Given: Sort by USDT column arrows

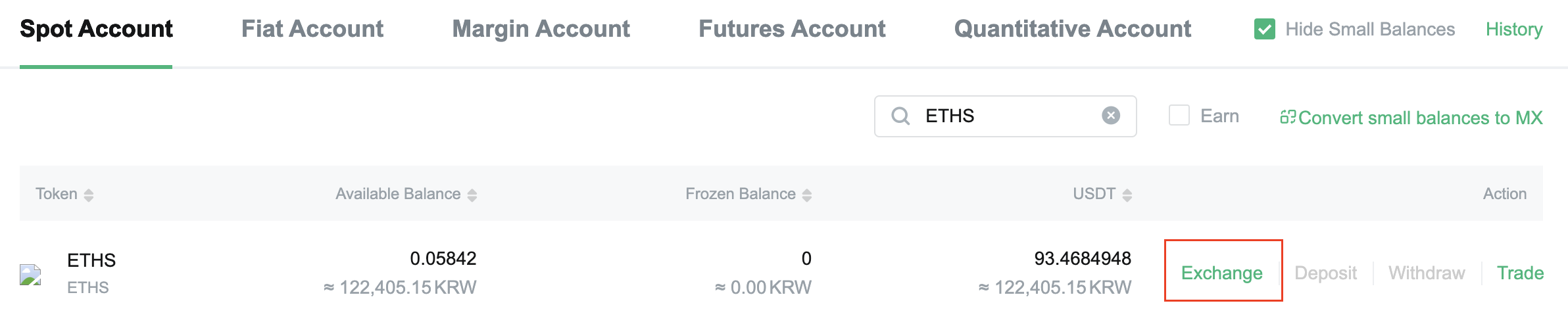Looking at the screenshot, I should tap(1127, 195).
